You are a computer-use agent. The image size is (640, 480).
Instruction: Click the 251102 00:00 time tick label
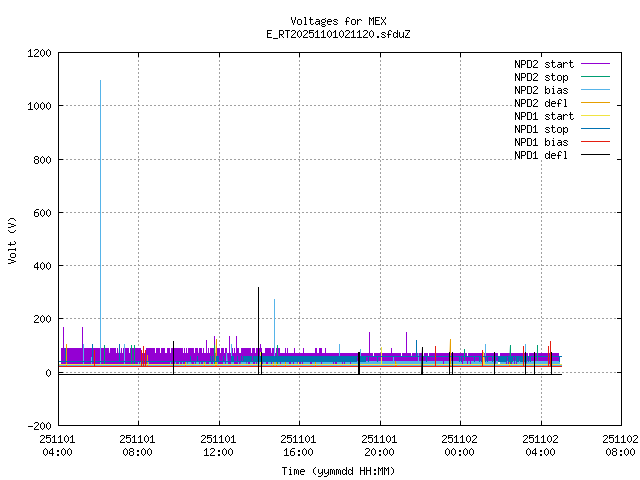click(x=460, y=445)
